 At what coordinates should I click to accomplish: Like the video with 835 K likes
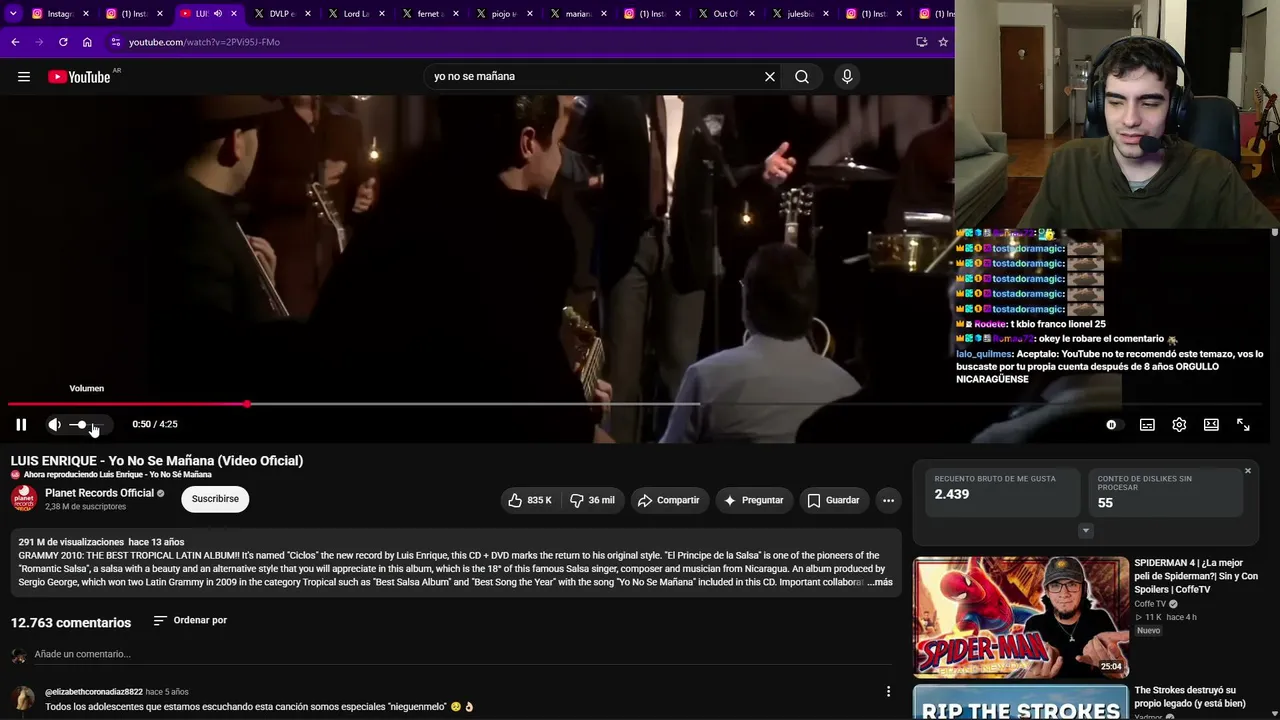click(530, 500)
